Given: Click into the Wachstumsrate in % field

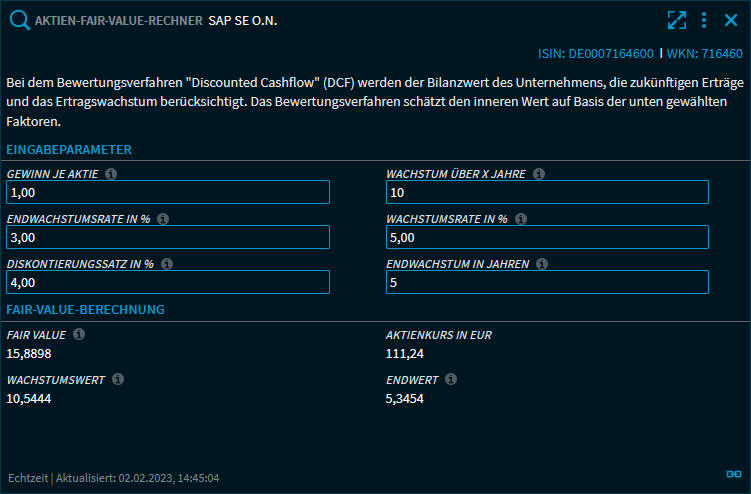Looking at the screenshot, I should pyautogui.click(x=547, y=237).
